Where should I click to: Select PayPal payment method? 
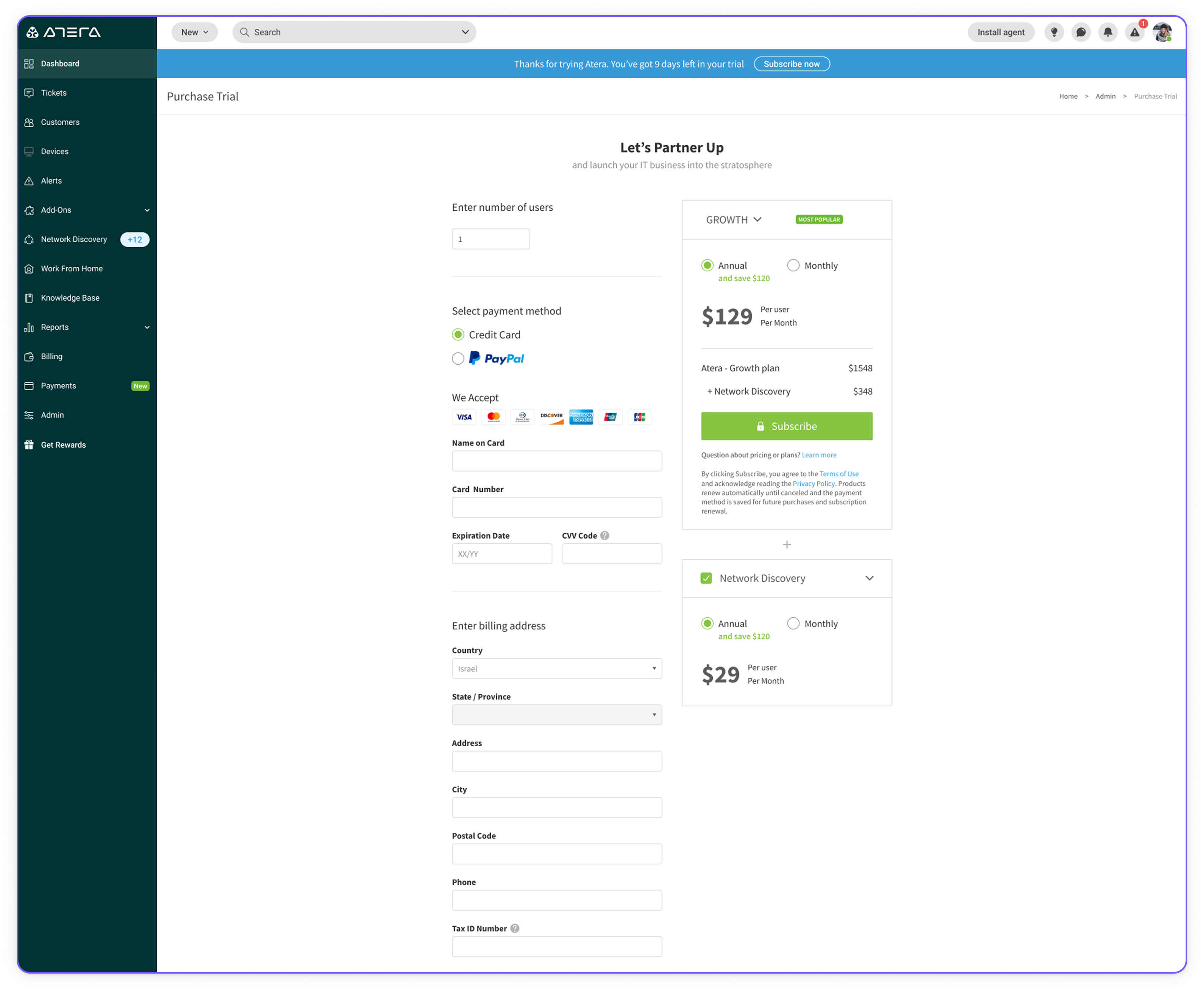[458, 358]
